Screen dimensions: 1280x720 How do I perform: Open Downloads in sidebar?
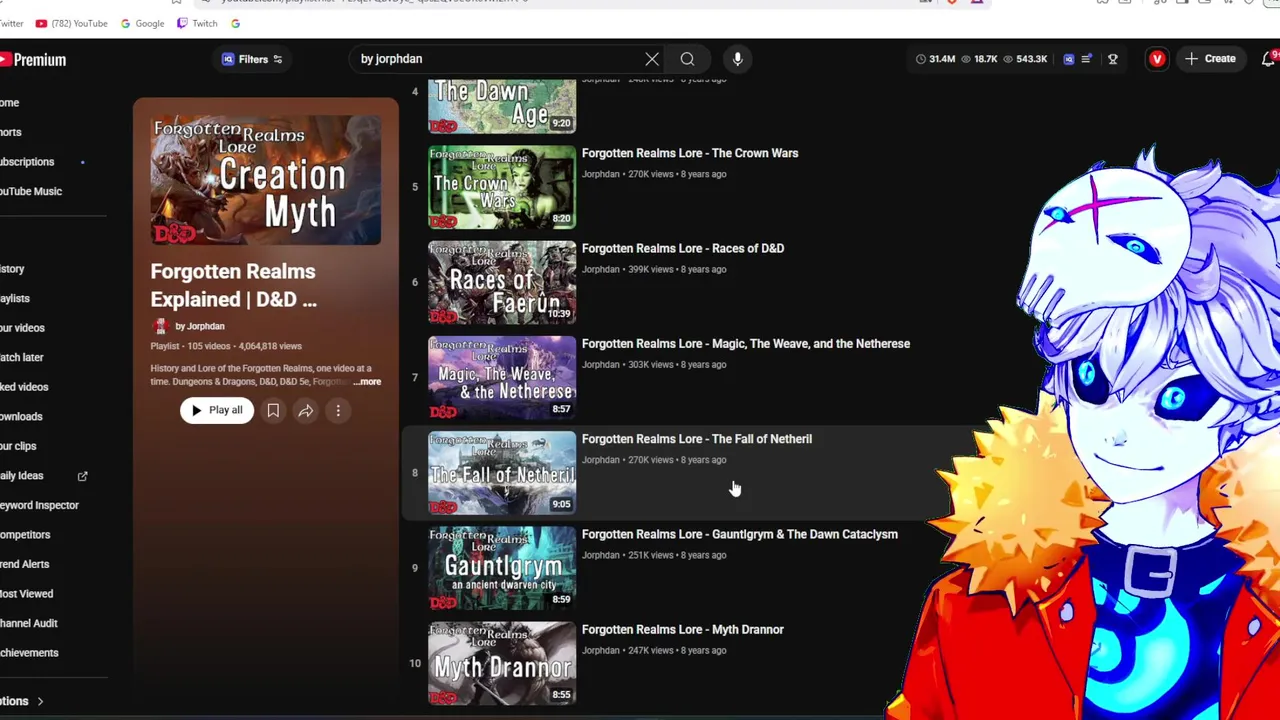[21, 416]
